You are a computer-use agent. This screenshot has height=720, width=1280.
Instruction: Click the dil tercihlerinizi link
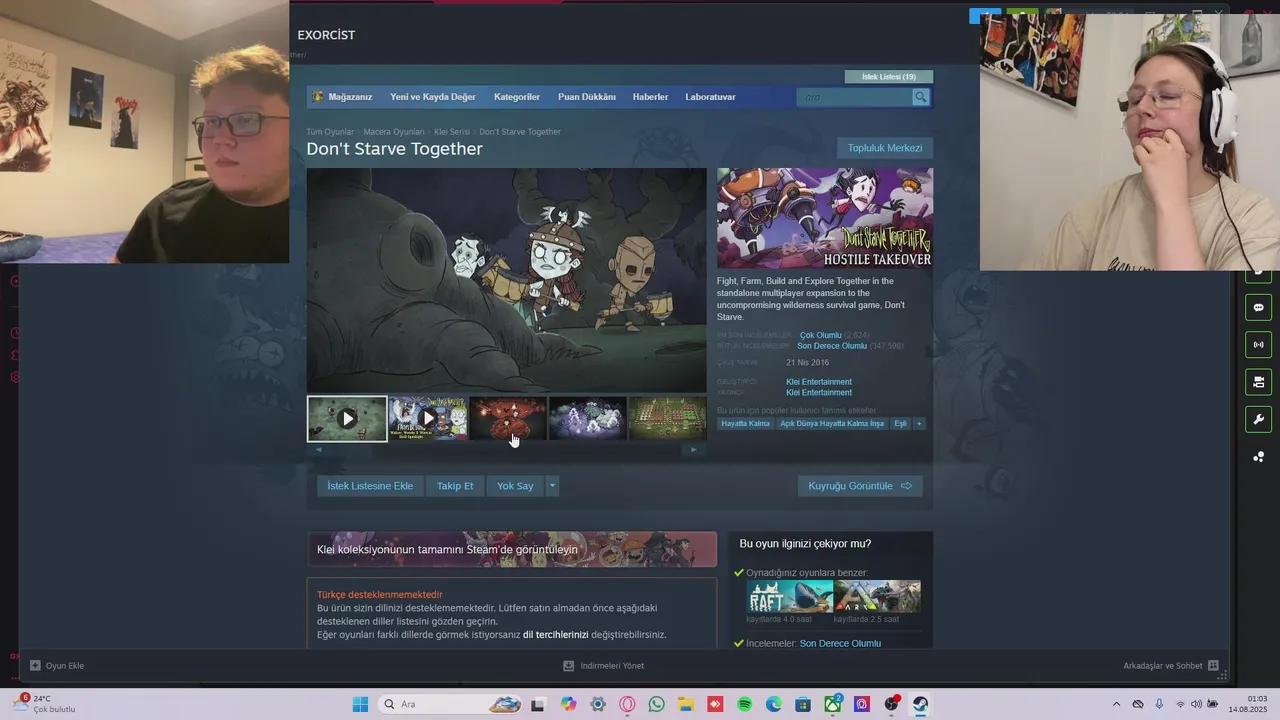tap(555, 635)
